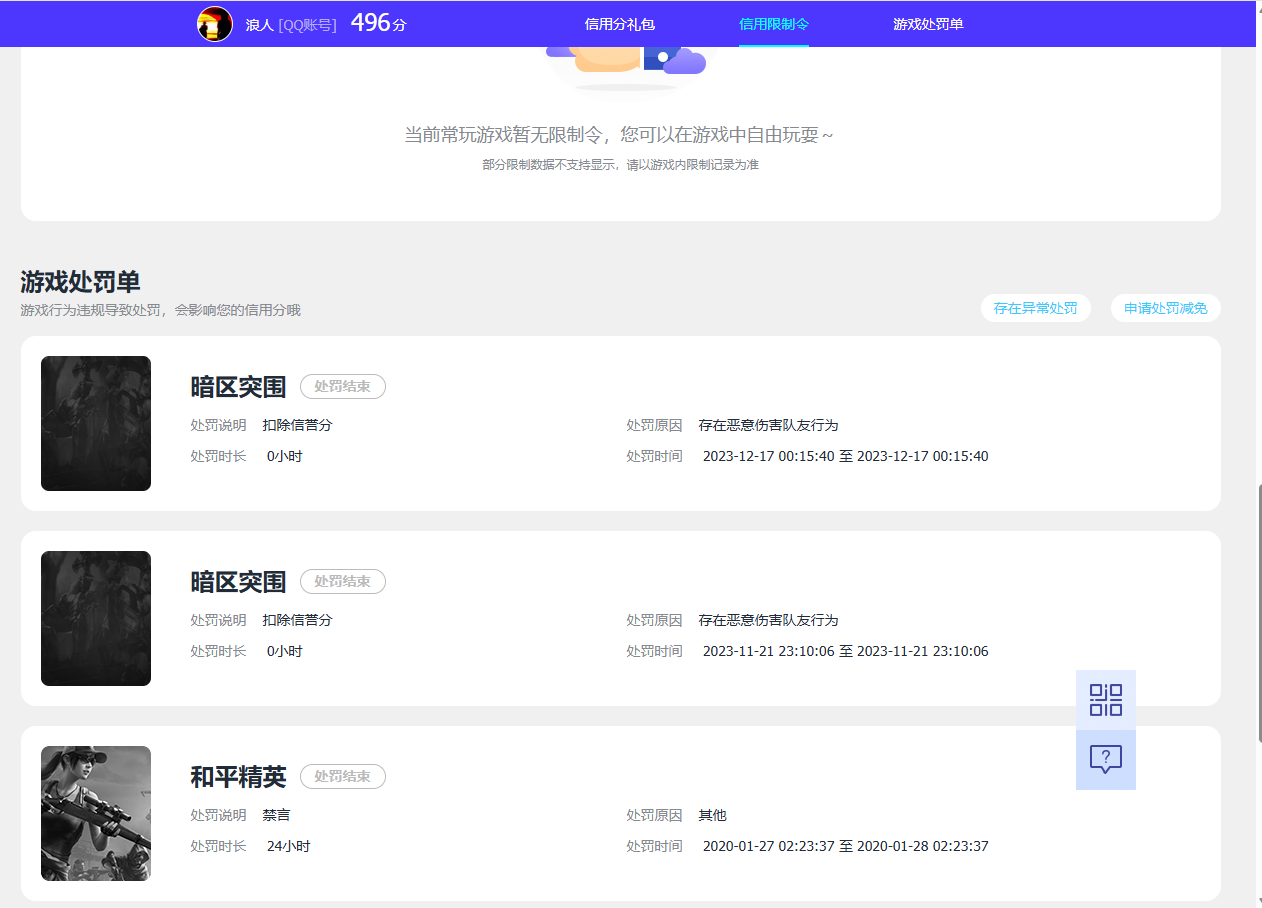This screenshot has width=1262, height=908.
Task: Click 当前常玩游戏暂无限制令 message text
Action: click(619, 135)
